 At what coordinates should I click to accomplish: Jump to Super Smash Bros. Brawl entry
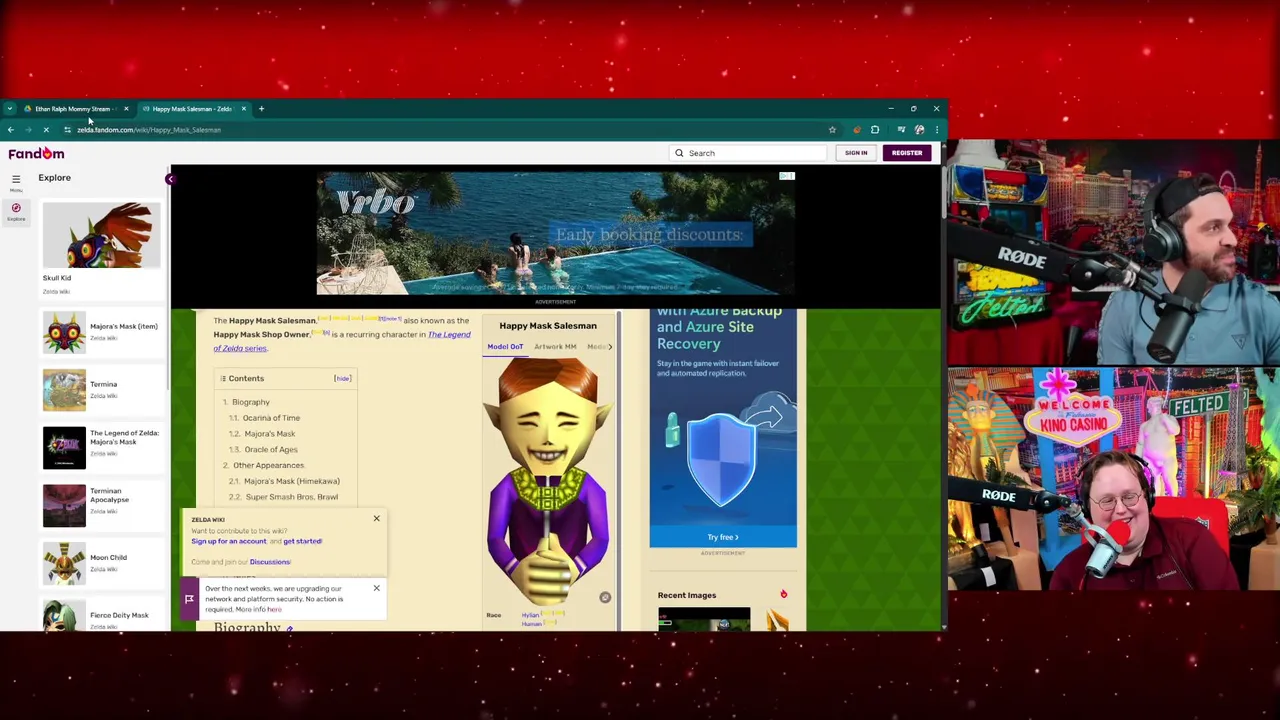291,497
